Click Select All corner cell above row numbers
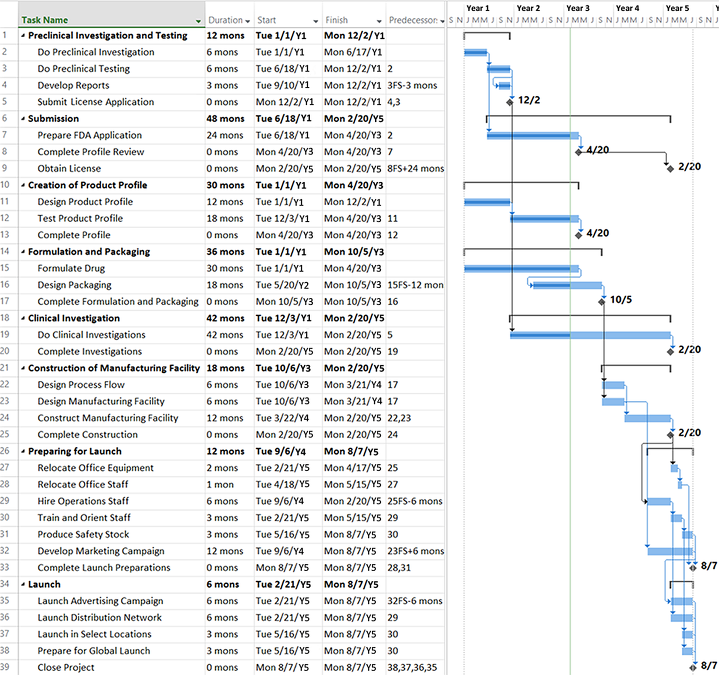This screenshot has height=675, width=719. 8,15
